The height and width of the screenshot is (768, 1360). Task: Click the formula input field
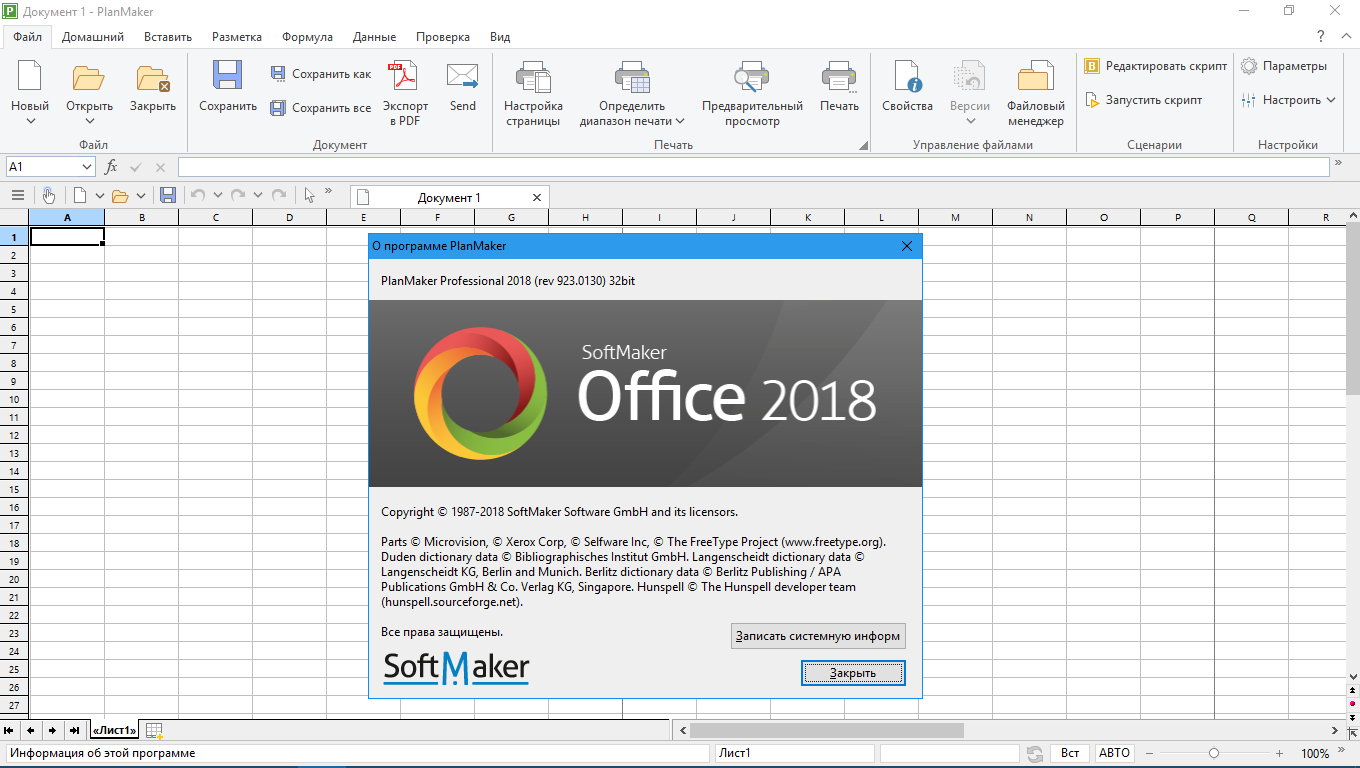753,167
